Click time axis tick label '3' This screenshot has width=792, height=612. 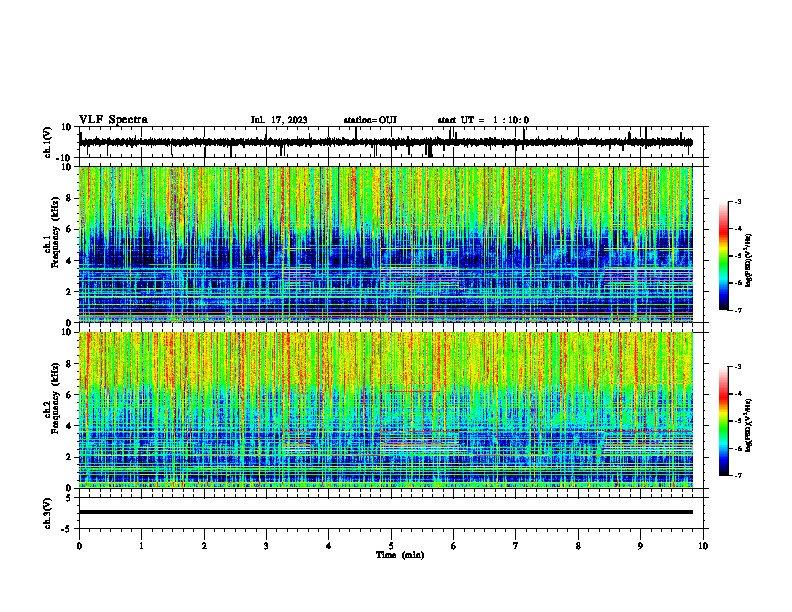(266, 546)
